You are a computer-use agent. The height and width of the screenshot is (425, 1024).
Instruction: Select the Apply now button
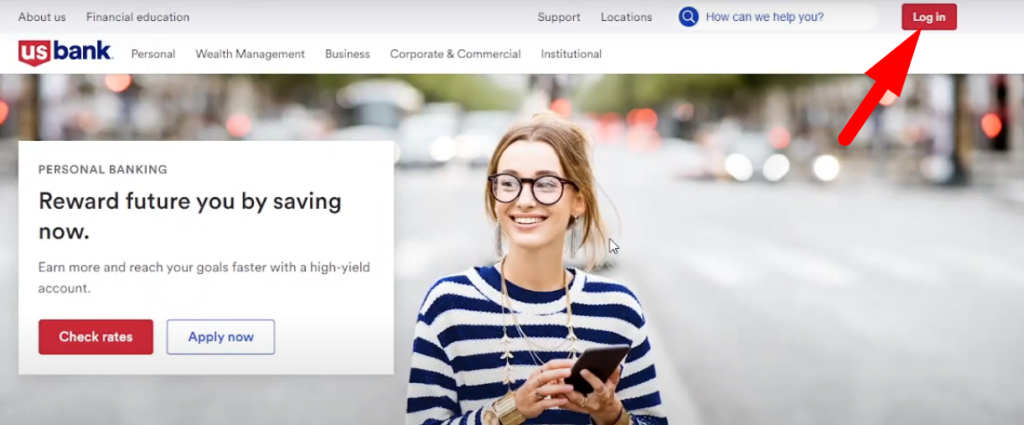click(220, 337)
